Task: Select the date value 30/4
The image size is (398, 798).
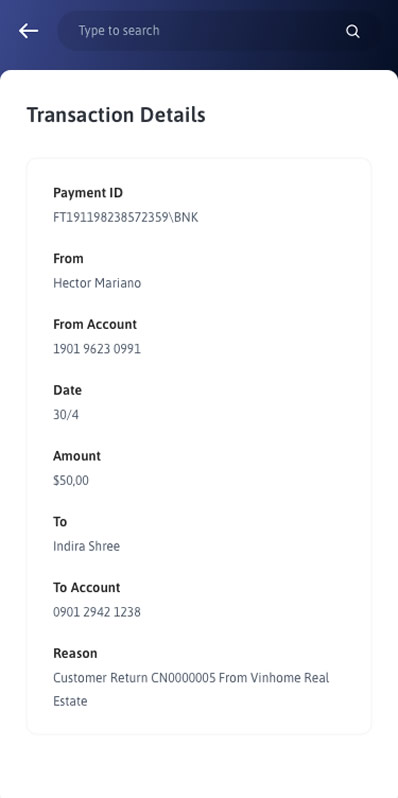Action: 66,415
